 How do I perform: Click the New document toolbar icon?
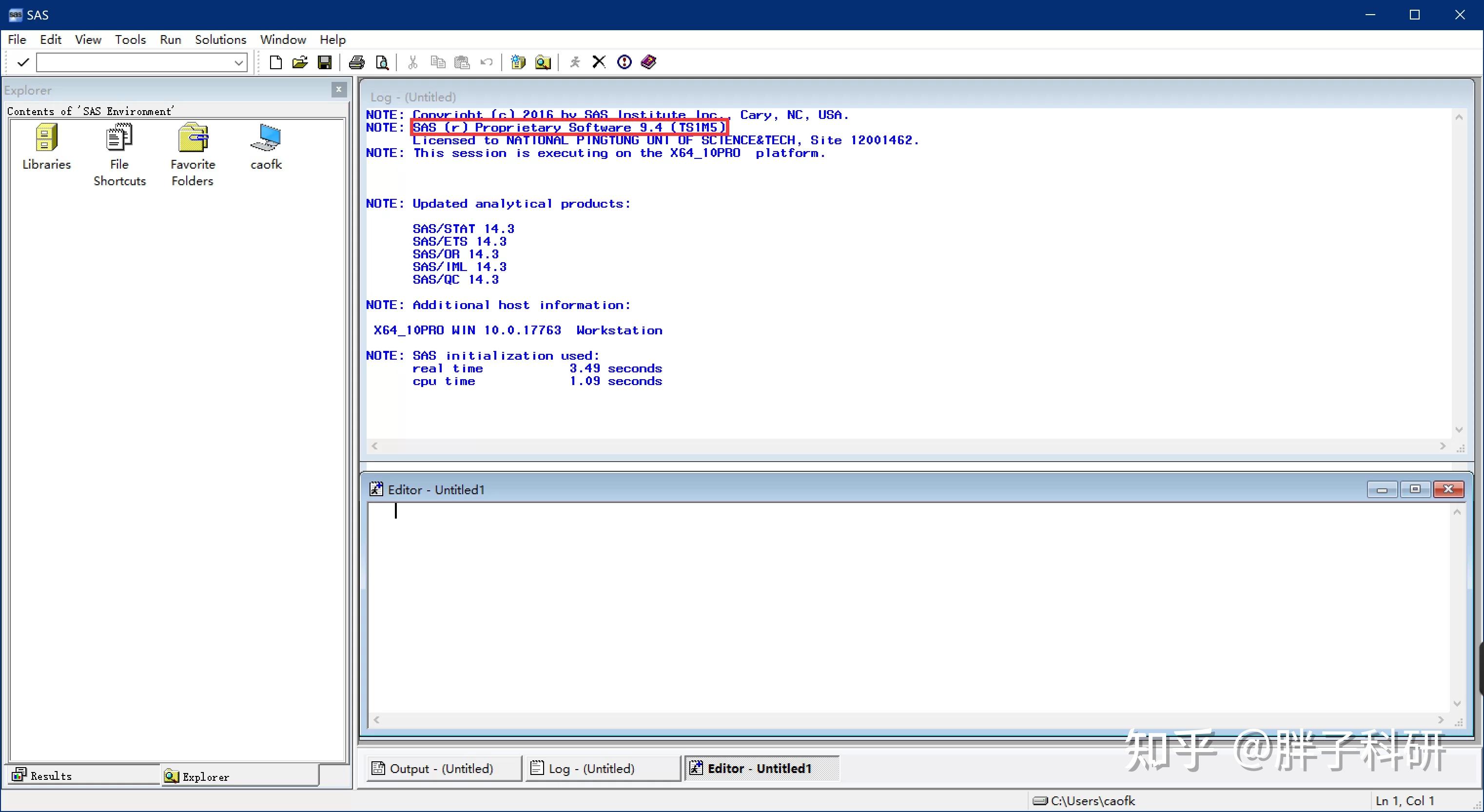click(275, 62)
